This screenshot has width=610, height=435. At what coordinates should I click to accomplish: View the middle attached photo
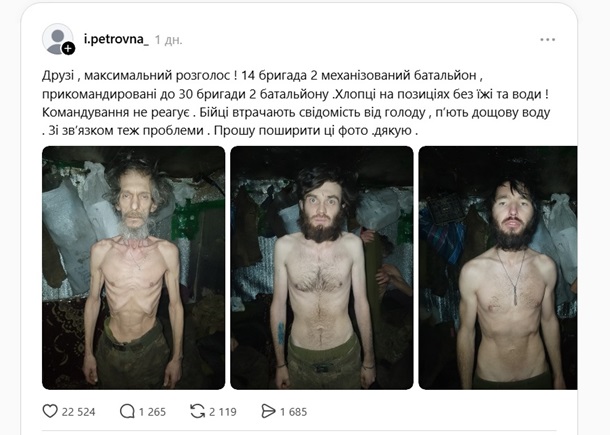coord(322,268)
